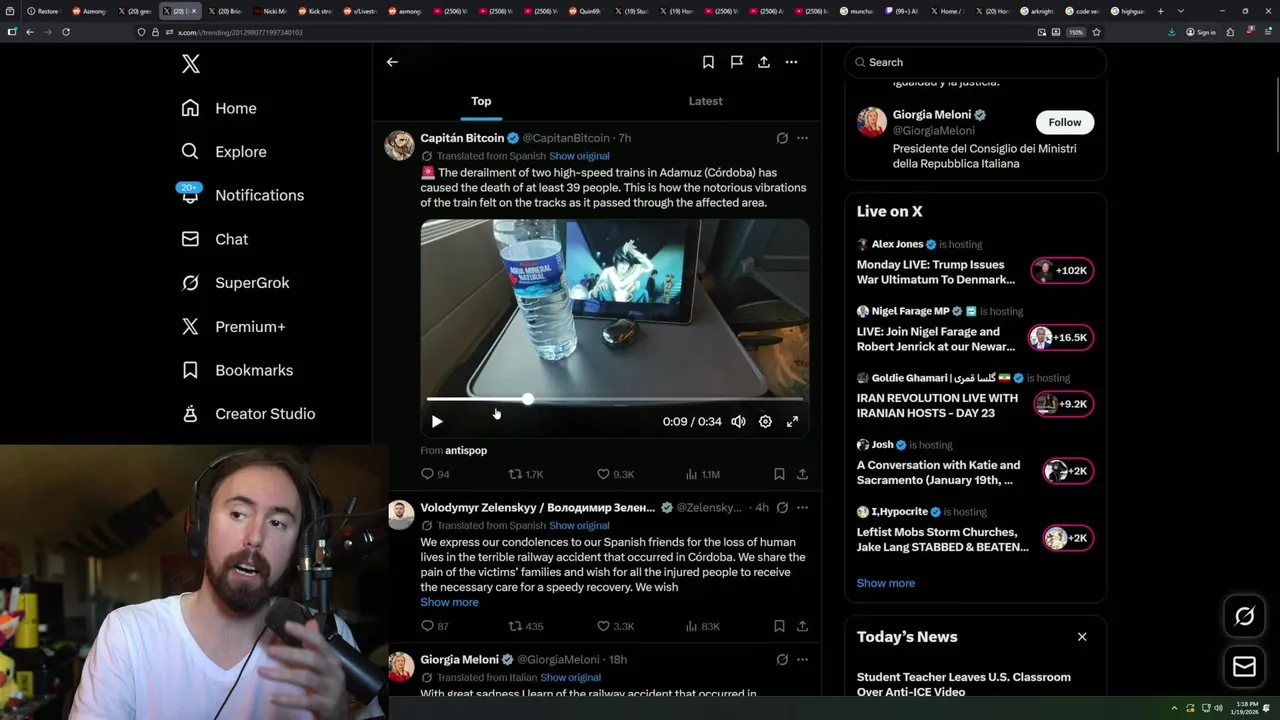The image size is (1280, 720).
Task: Switch to the Top tab
Action: point(481,101)
